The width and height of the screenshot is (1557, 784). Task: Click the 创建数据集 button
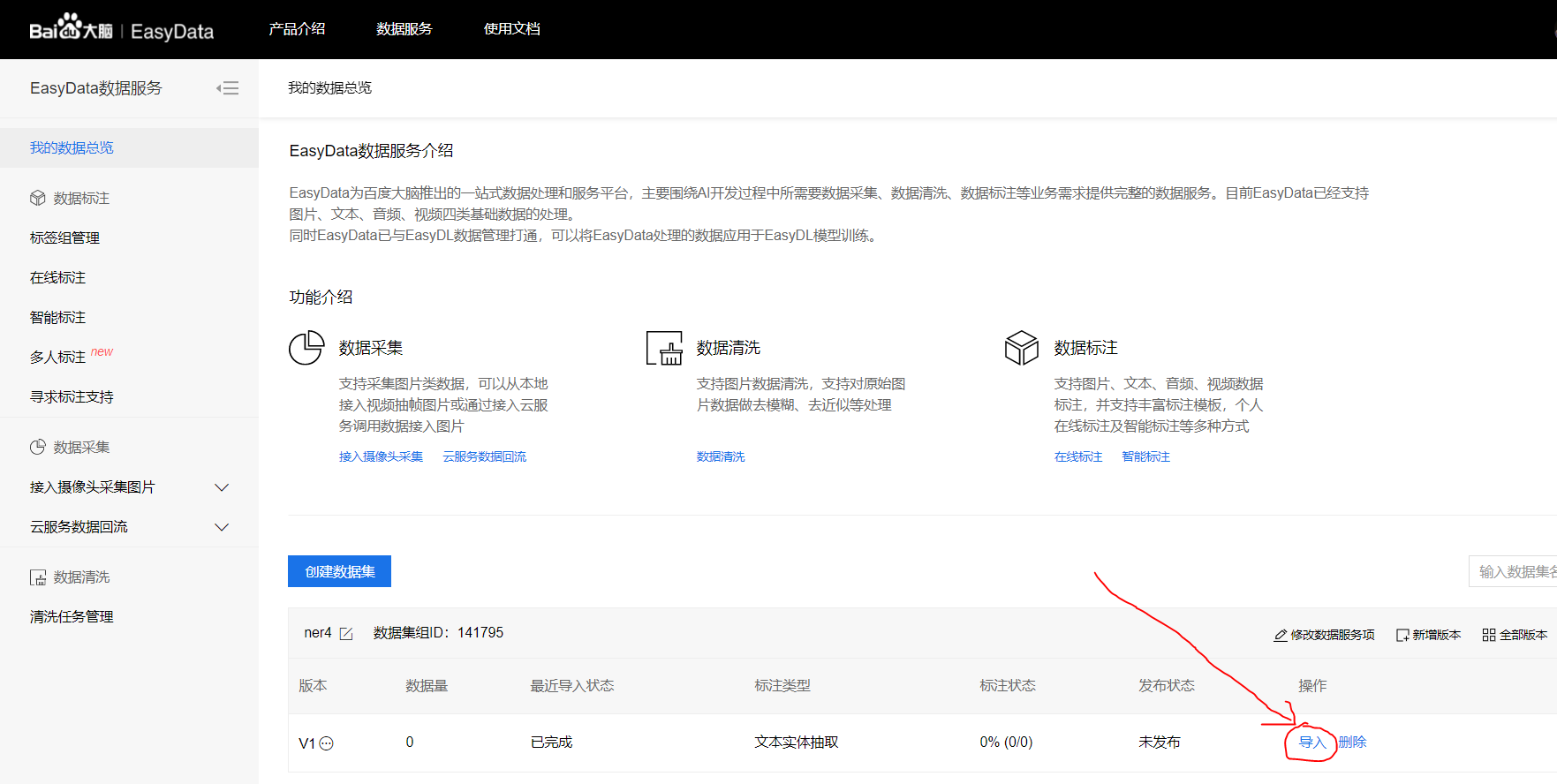coord(339,571)
